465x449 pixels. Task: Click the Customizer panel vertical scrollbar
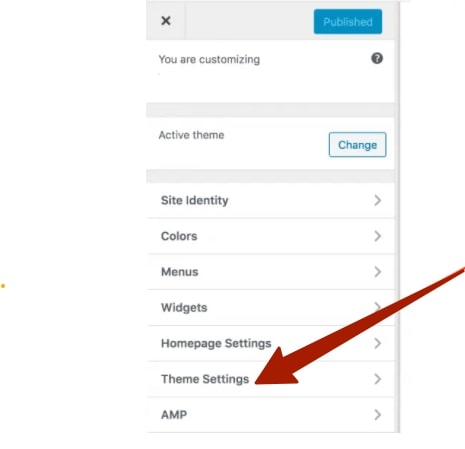click(x=397, y=217)
